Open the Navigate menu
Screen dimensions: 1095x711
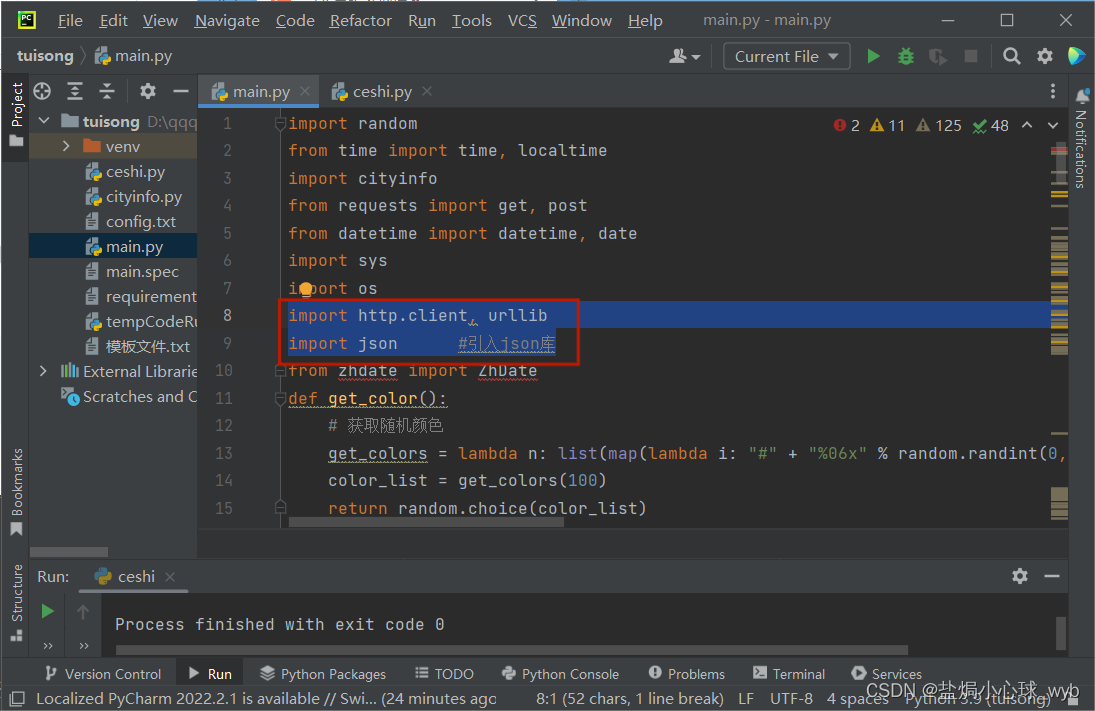[x=227, y=20]
